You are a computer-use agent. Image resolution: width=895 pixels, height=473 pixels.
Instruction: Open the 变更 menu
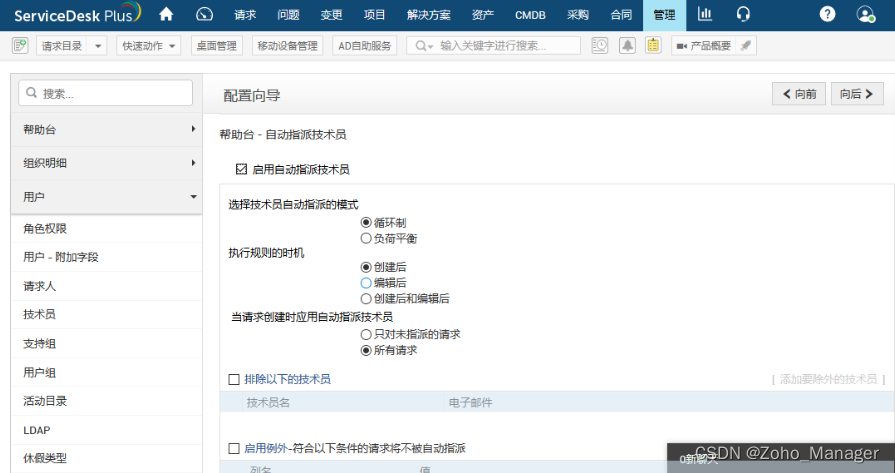331,15
